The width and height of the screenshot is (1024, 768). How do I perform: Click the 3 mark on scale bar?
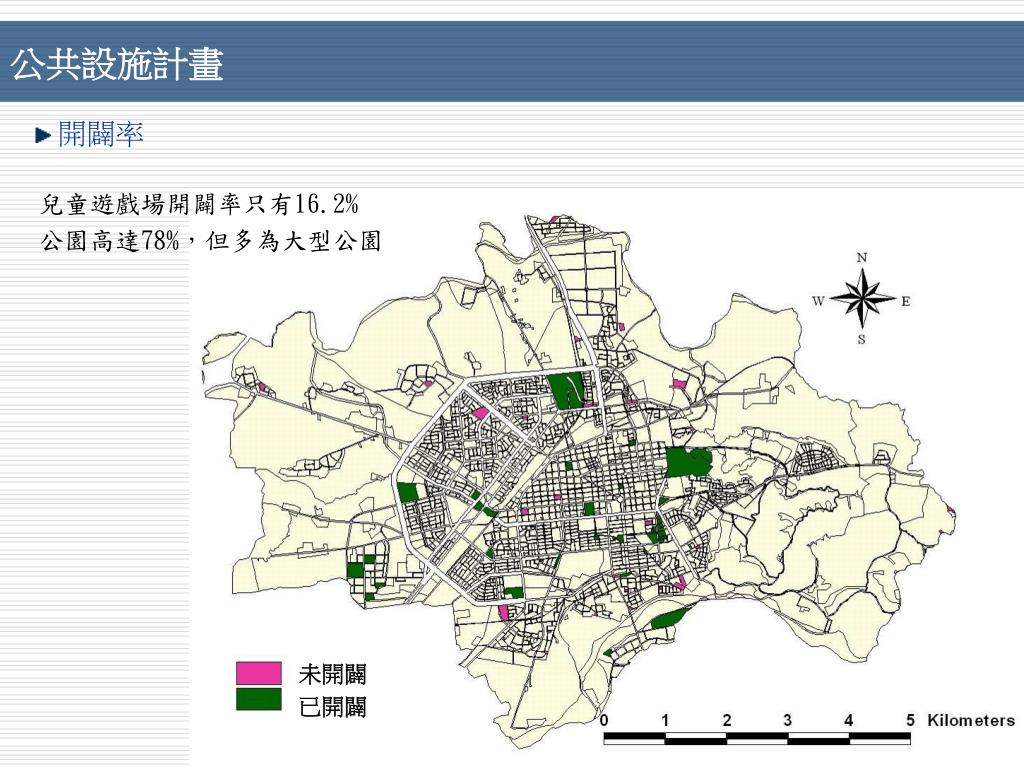pyautogui.click(x=788, y=720)
